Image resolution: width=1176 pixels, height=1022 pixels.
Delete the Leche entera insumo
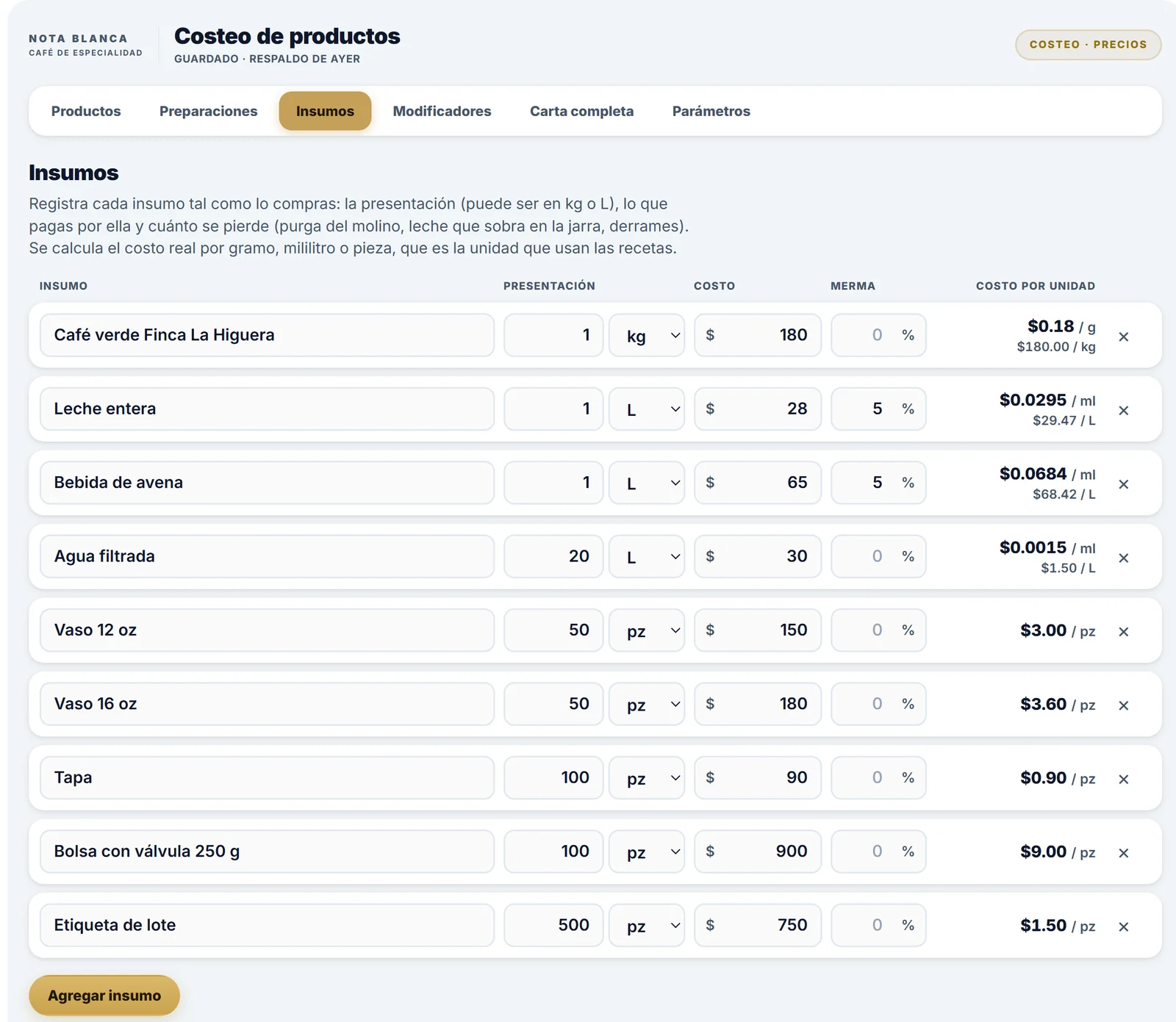[1123, 411]
